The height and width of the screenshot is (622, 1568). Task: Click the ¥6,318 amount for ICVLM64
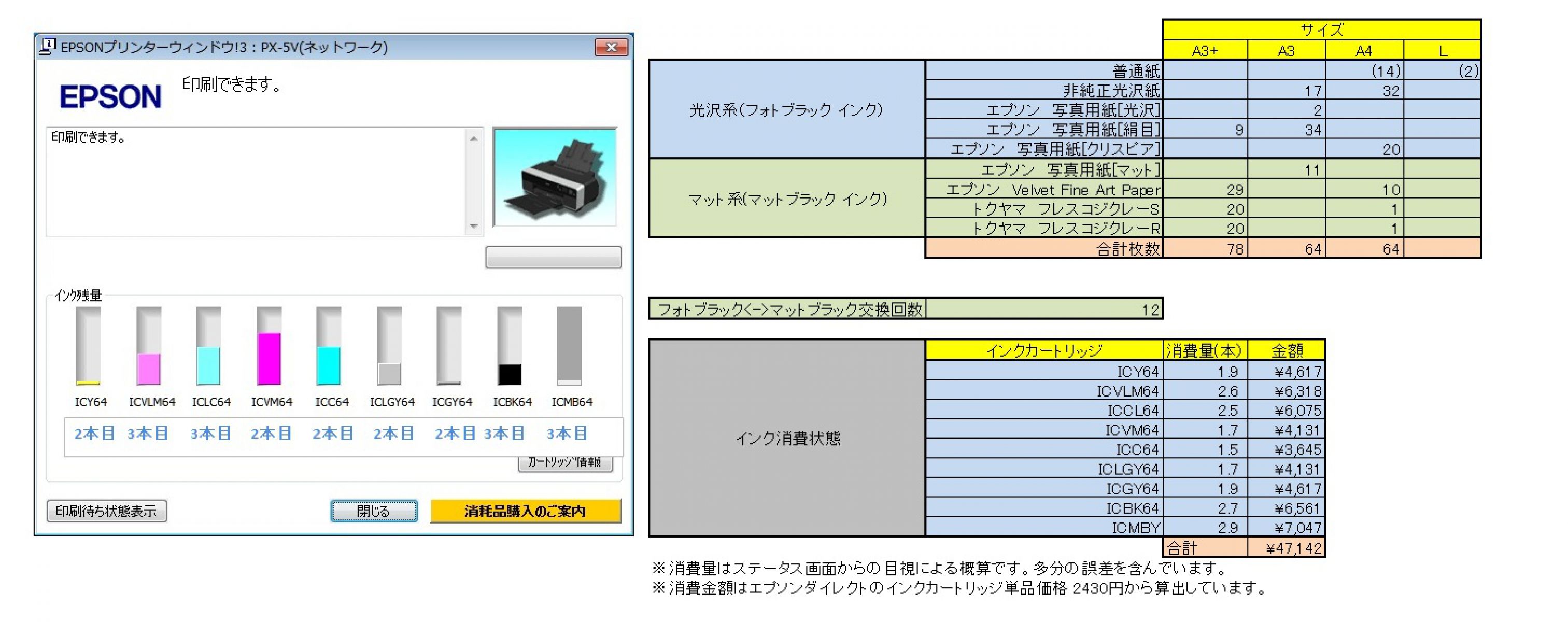(1286, 391)
